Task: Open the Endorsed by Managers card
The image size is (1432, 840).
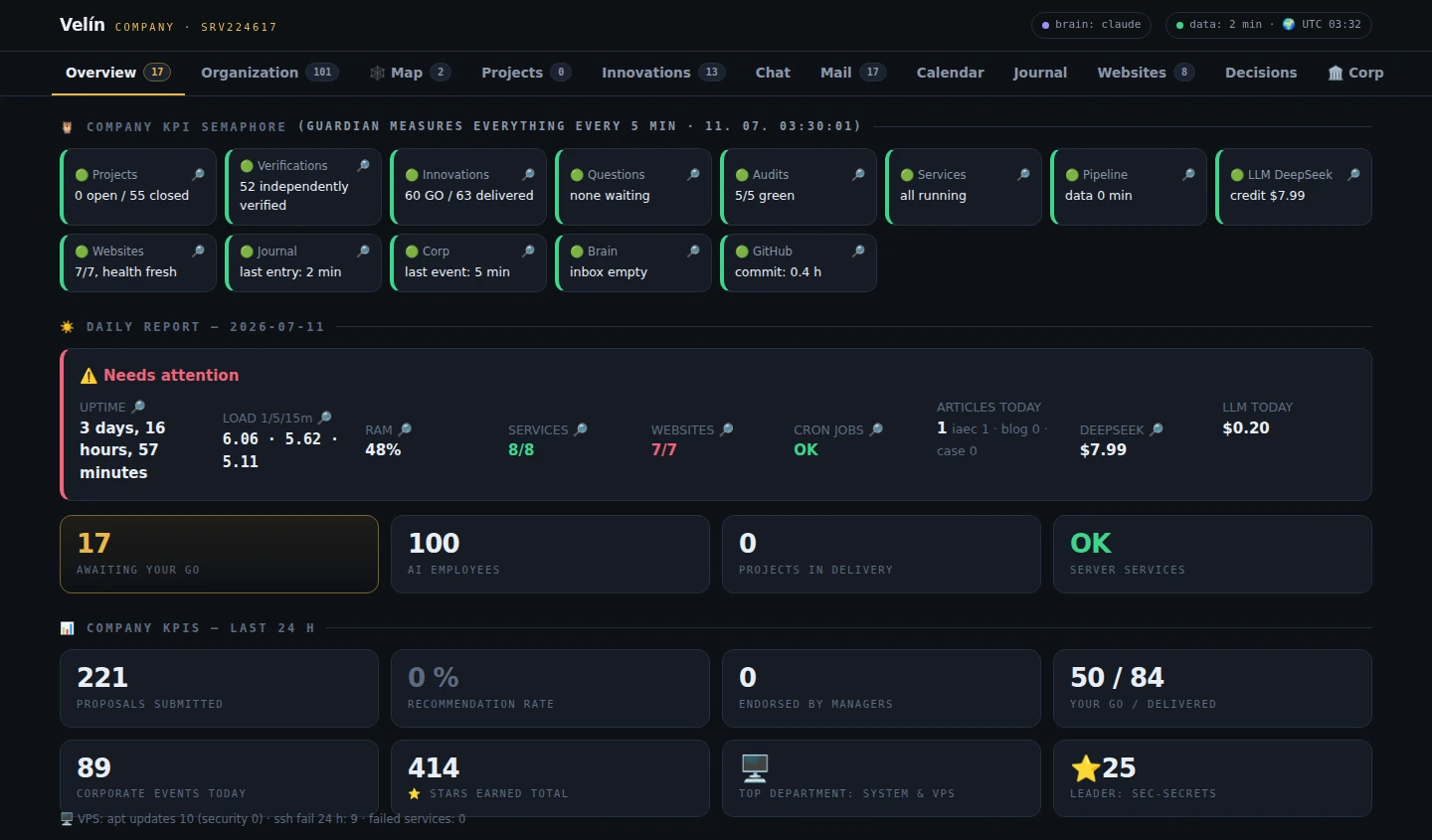Action: pos(881,688)
